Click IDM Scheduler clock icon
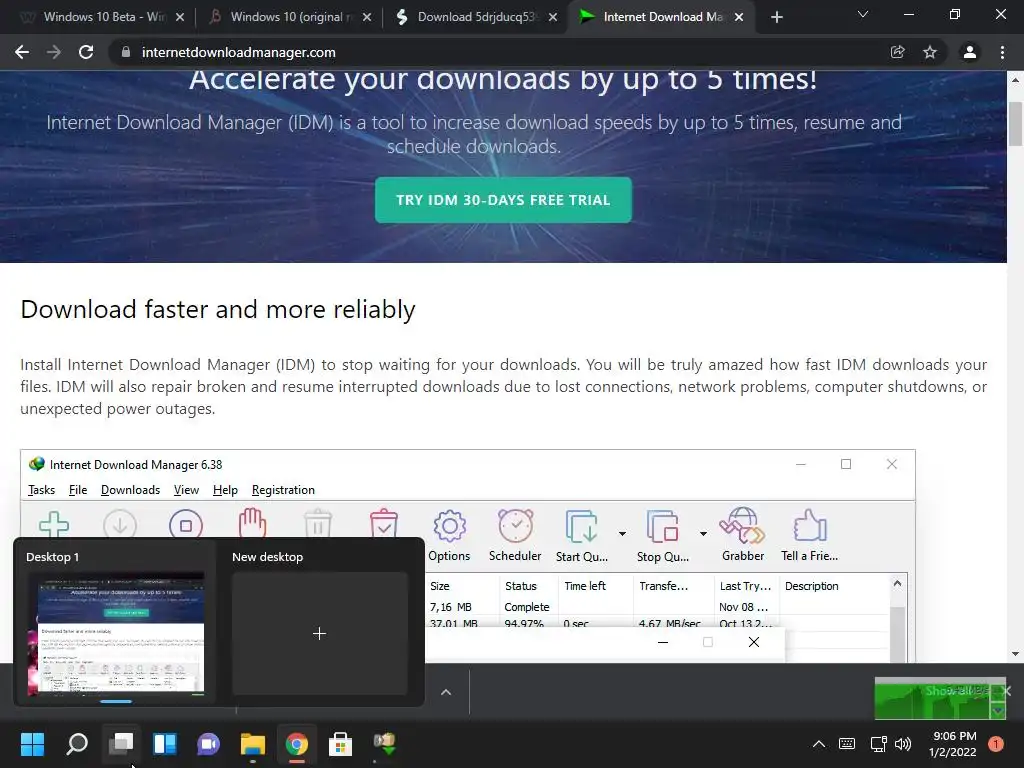This screenshot has height=768, width=1024. coord(515,536)
